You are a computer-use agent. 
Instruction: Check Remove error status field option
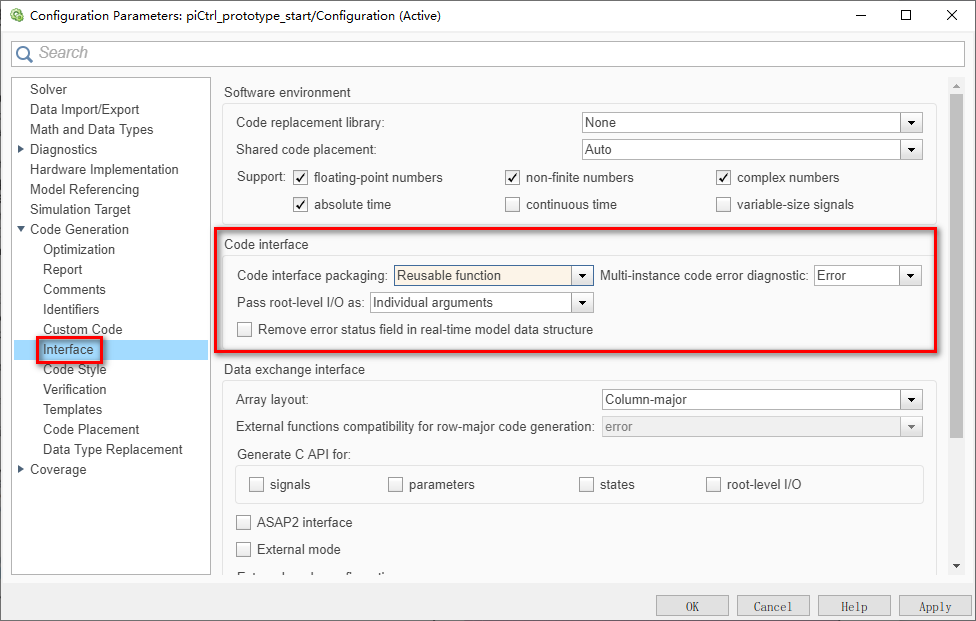coord(244,329)
